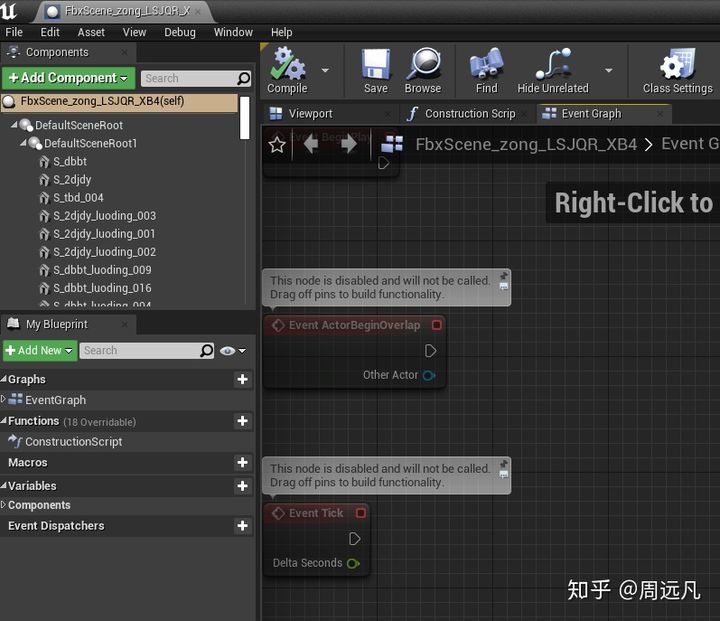This screenshot has width=720, height=621.
Task: Switch to the Construction Script tab
Action: 465,113
